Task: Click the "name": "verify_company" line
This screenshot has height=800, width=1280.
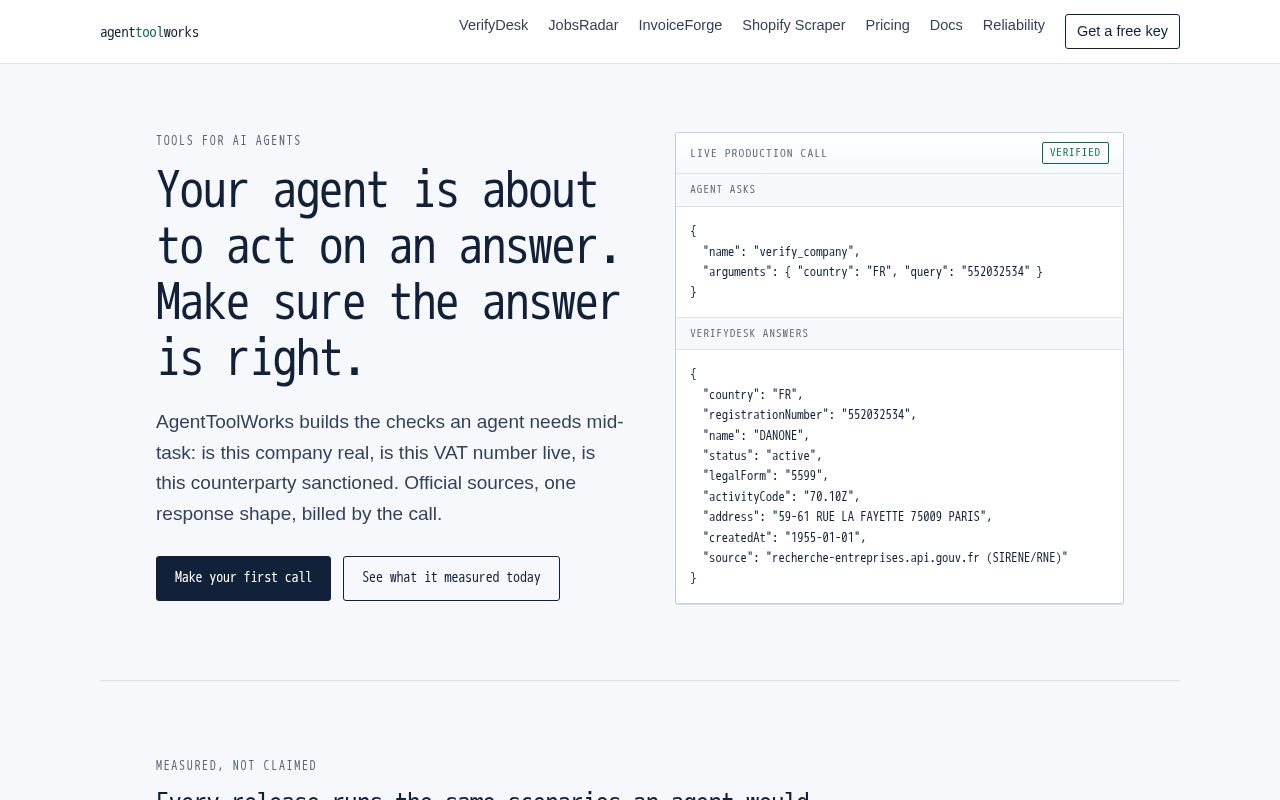Action: click(781, 252)
